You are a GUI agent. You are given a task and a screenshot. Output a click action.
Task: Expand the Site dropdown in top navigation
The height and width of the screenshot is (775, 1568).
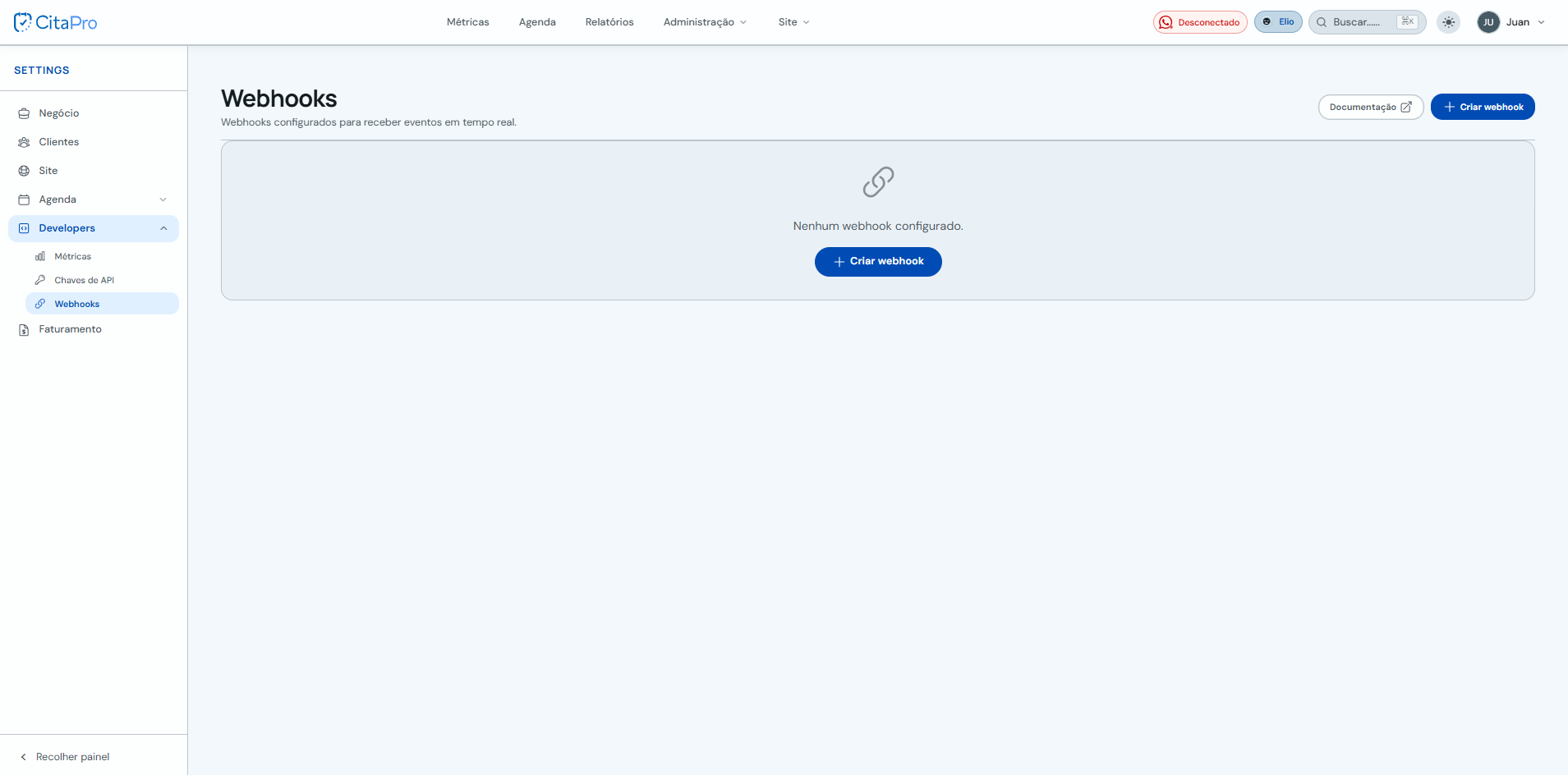tap(793, 22)
